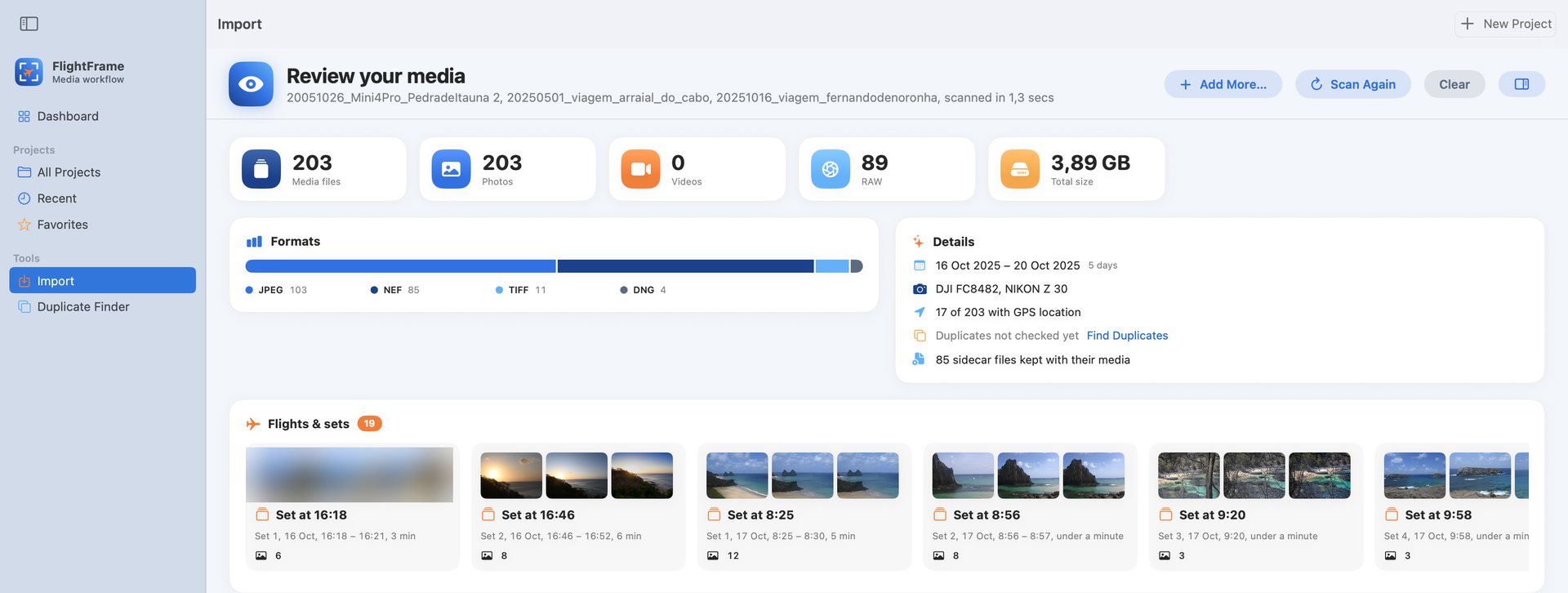Viewport: 1568px width, 593px height.
Task: Click the TIFF 11 format legend entry
Action: tap(520, 290)
